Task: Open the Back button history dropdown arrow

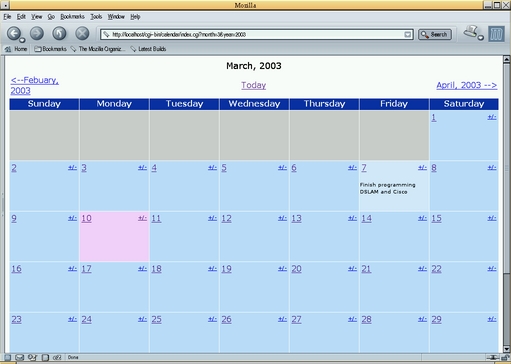Action: coord(22,40)
